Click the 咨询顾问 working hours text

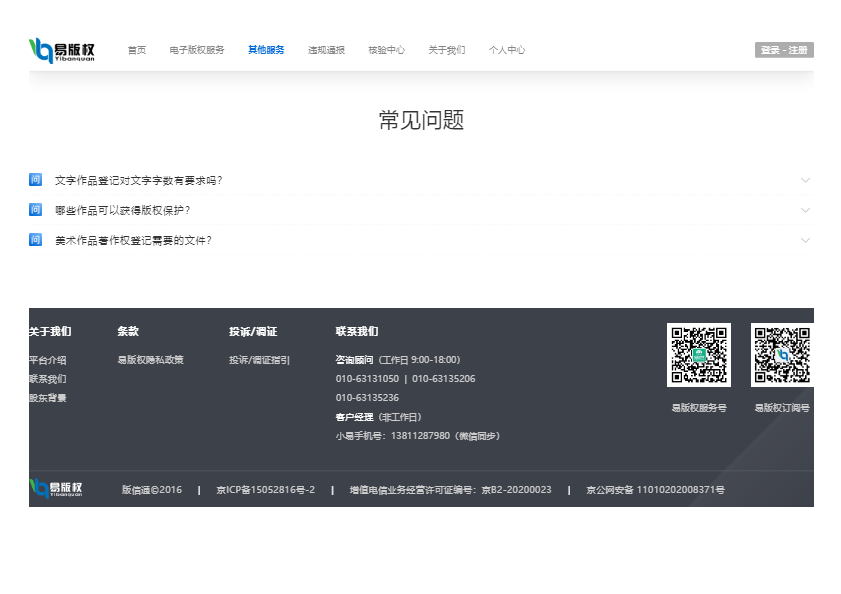pos(398,360)
